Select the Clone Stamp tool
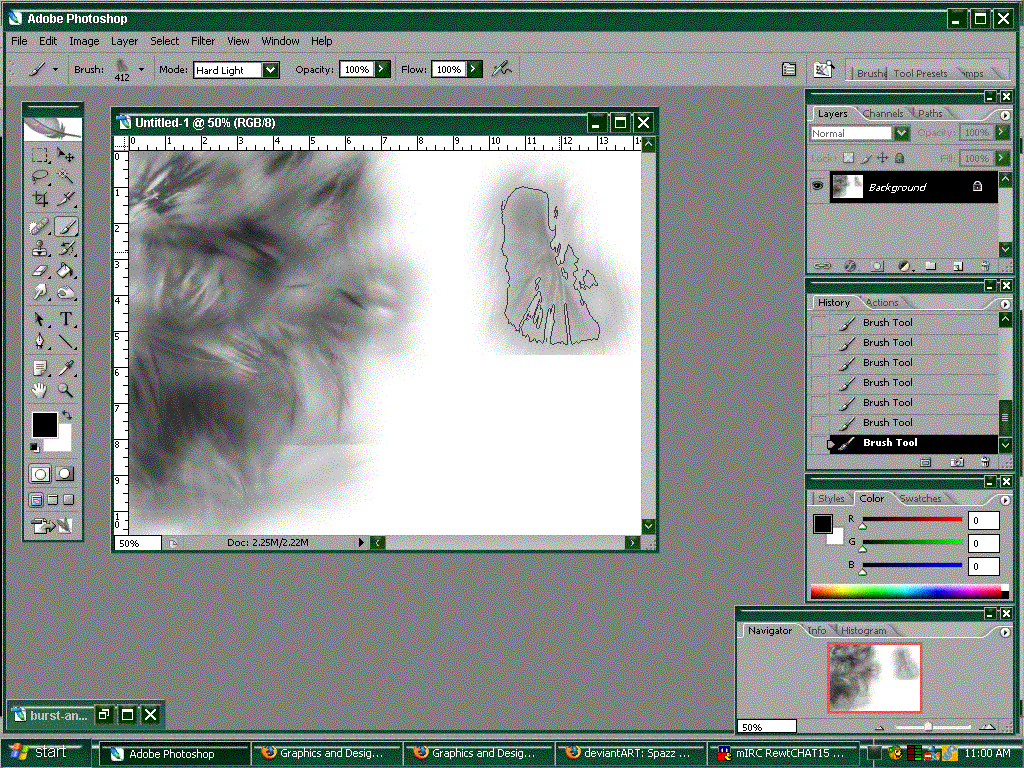 [40, 248]
